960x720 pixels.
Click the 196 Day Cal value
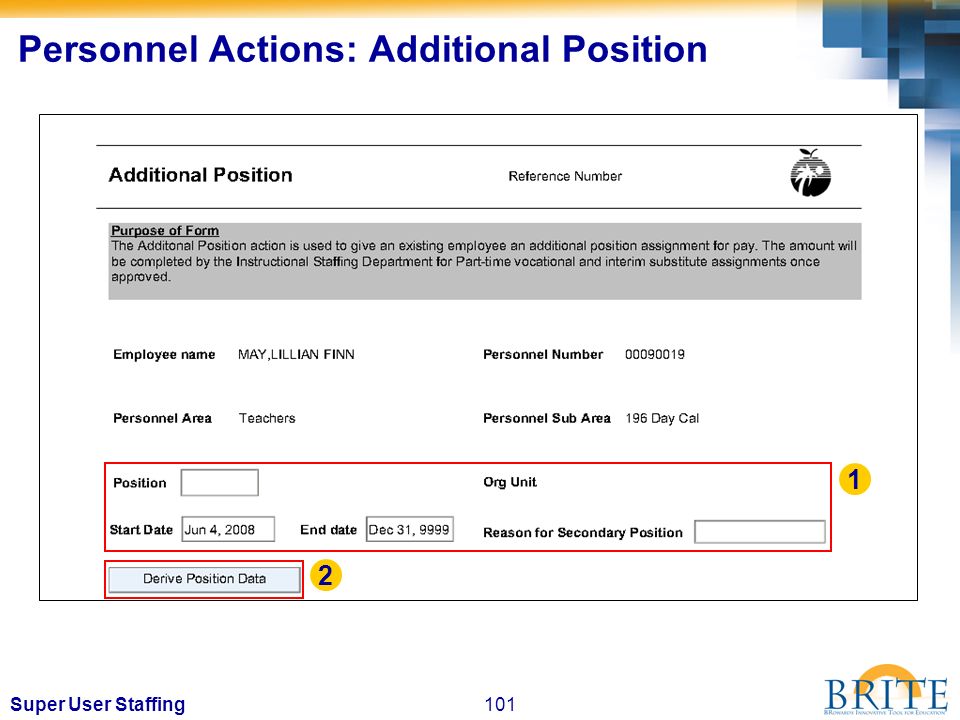tap(662, 418)
